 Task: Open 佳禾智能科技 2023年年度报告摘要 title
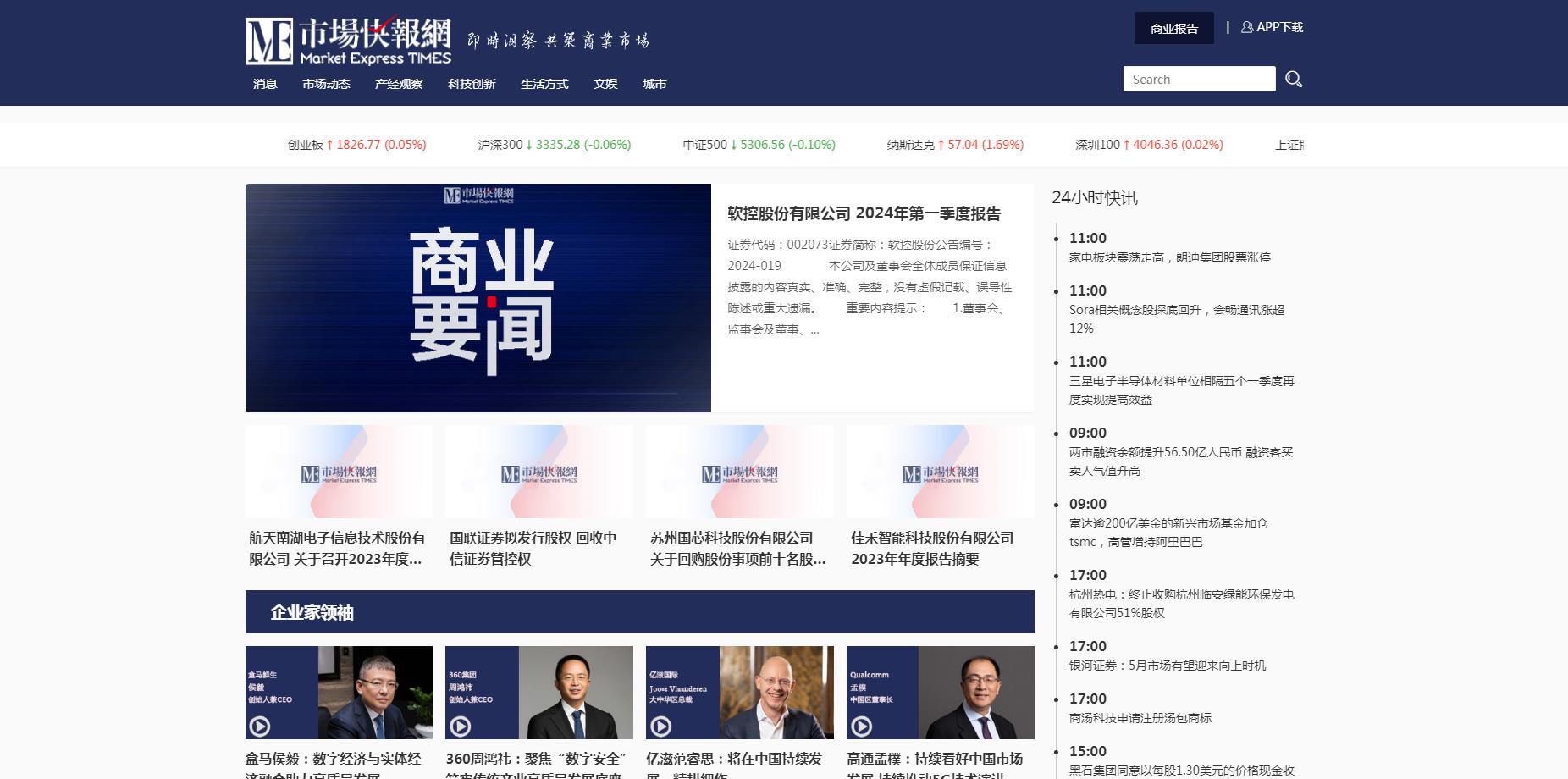pyautogui.click(x=932, y=548)
